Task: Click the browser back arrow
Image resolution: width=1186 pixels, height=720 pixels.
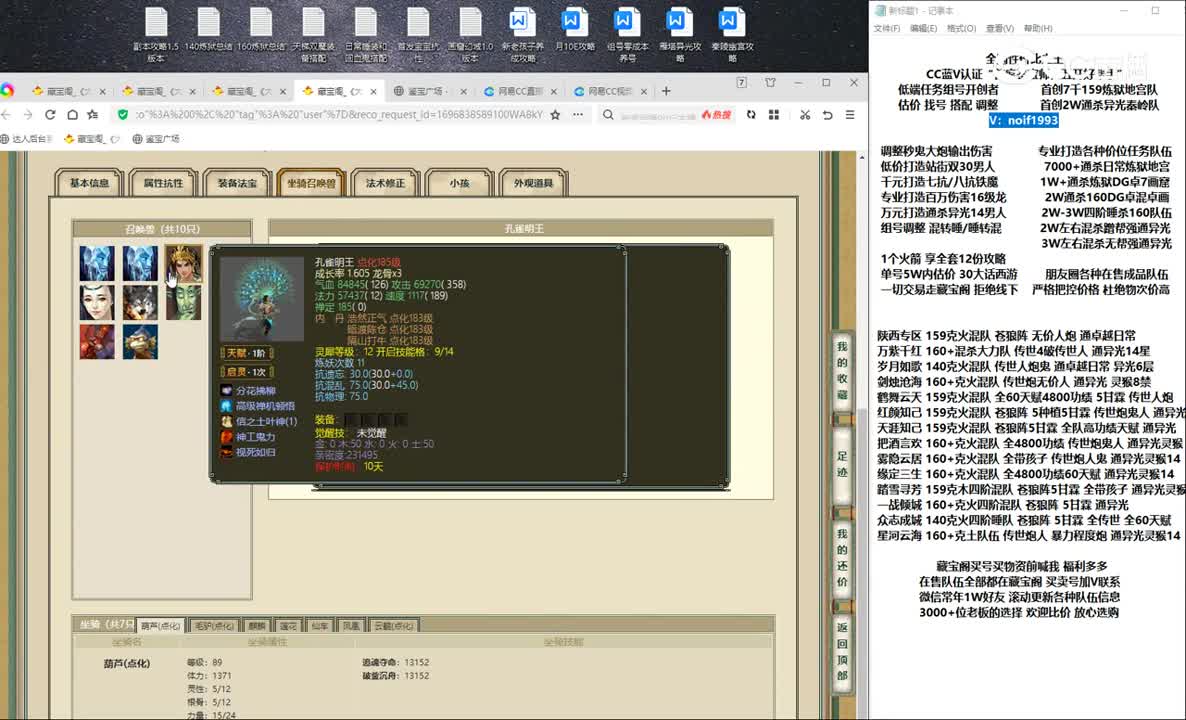Action: coord(6,115)
